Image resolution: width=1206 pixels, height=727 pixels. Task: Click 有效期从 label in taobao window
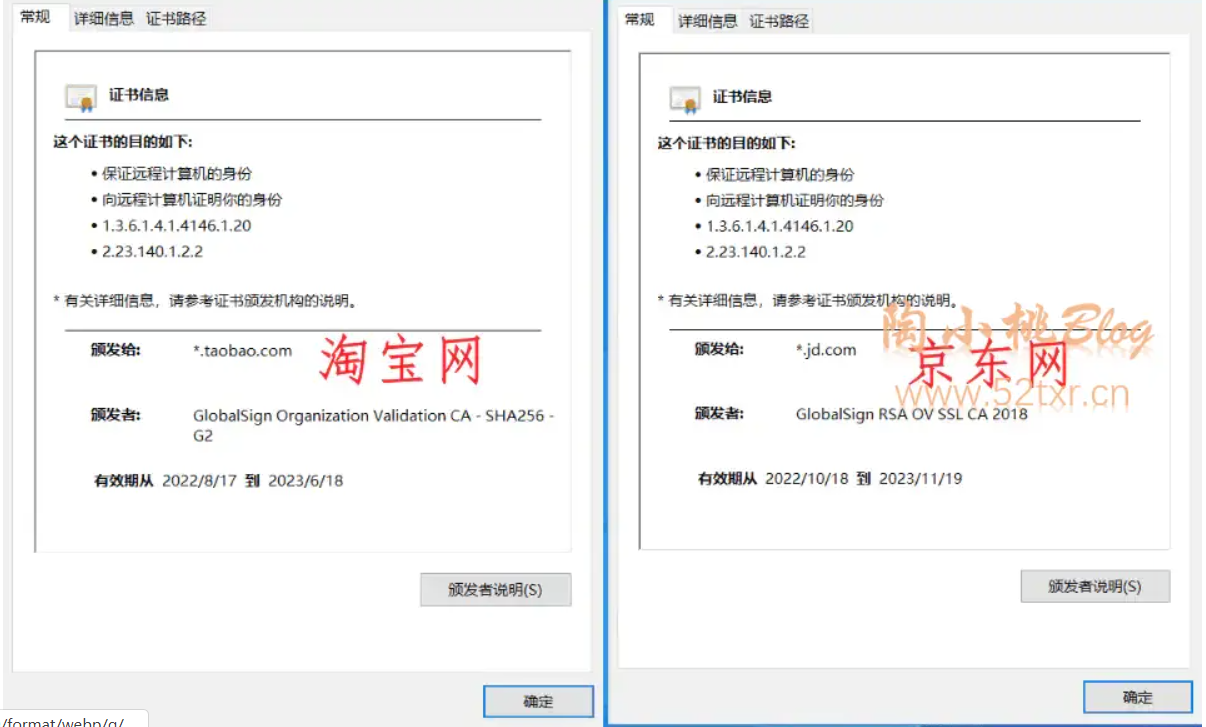coord(124,481)
